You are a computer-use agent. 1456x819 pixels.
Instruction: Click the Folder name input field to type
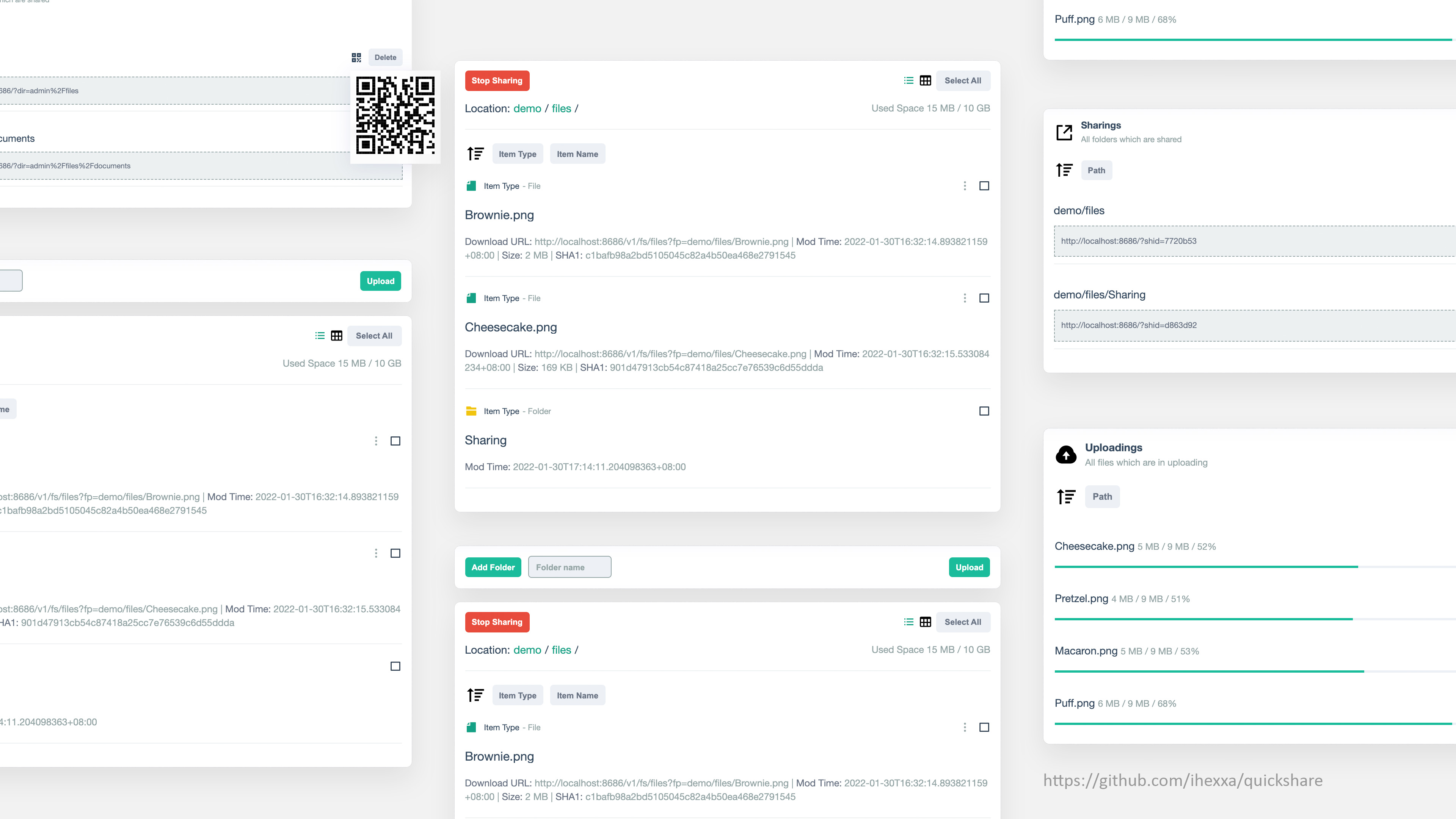569,567
